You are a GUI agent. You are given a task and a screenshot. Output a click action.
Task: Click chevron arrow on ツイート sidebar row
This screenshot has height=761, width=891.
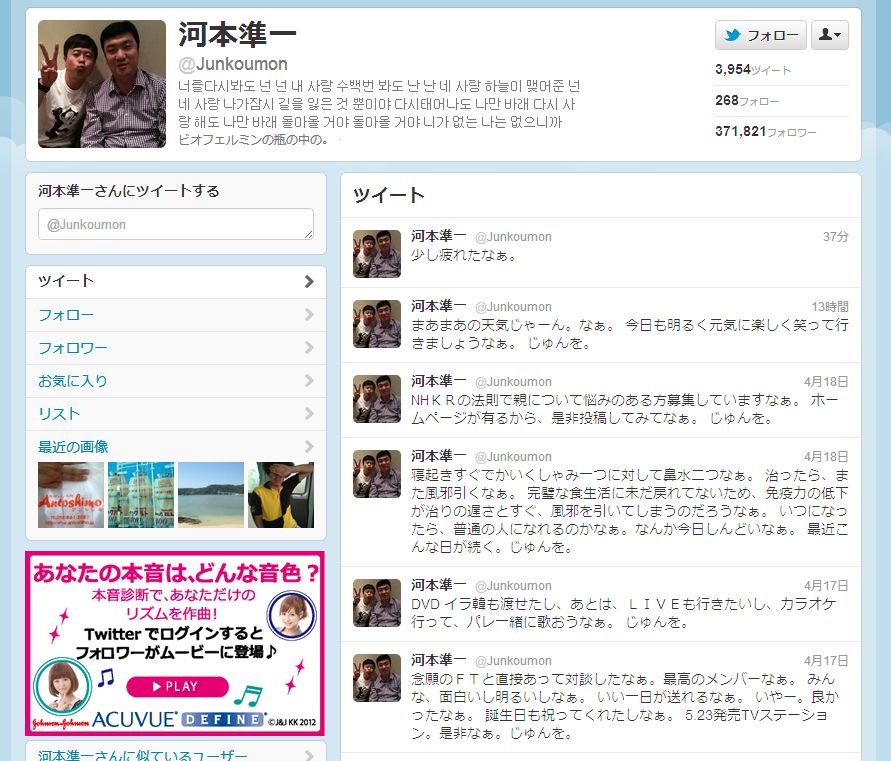(309, 281)
